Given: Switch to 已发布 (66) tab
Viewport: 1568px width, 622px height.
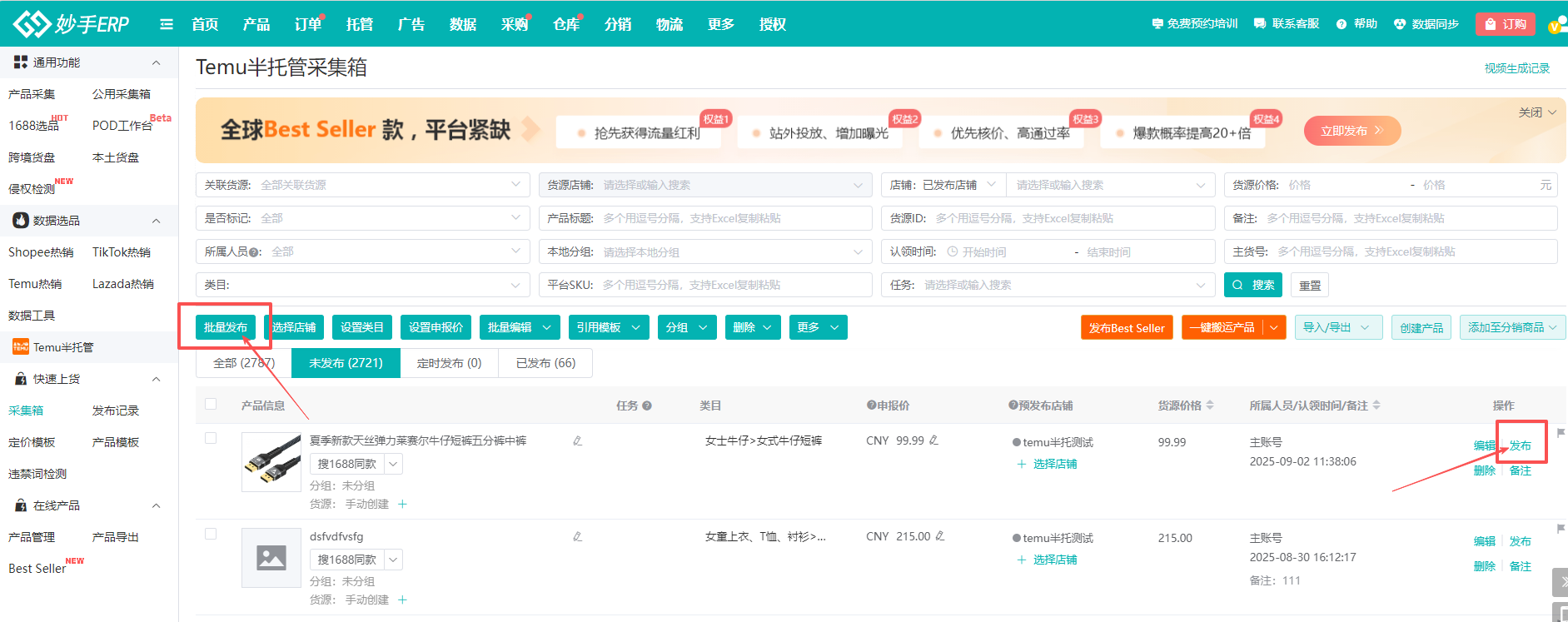Looking at the screenshot, I should (x=545, y=363).
